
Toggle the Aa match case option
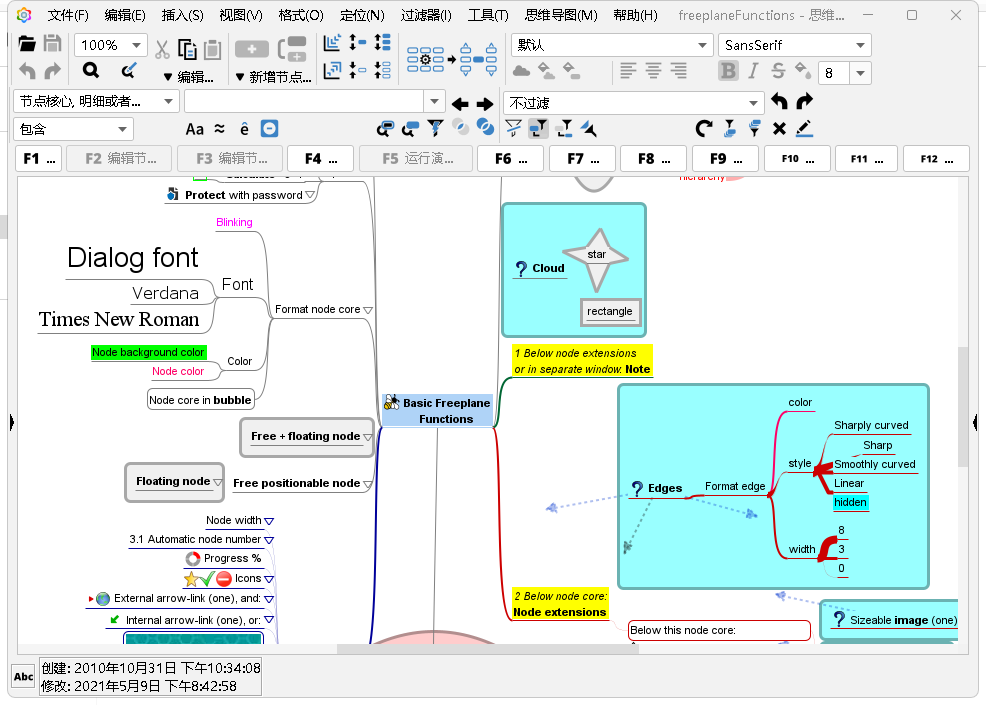[195, 129]
